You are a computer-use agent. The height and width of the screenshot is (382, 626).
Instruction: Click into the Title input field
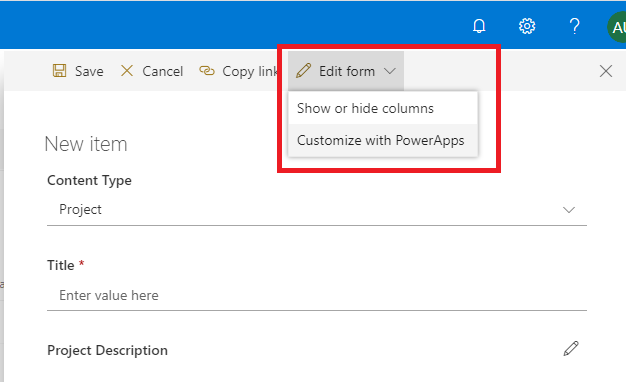[317, 295]
